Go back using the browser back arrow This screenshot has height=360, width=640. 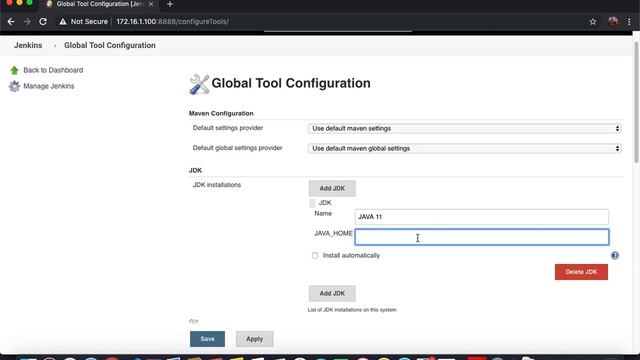click(x=11, y=22)
